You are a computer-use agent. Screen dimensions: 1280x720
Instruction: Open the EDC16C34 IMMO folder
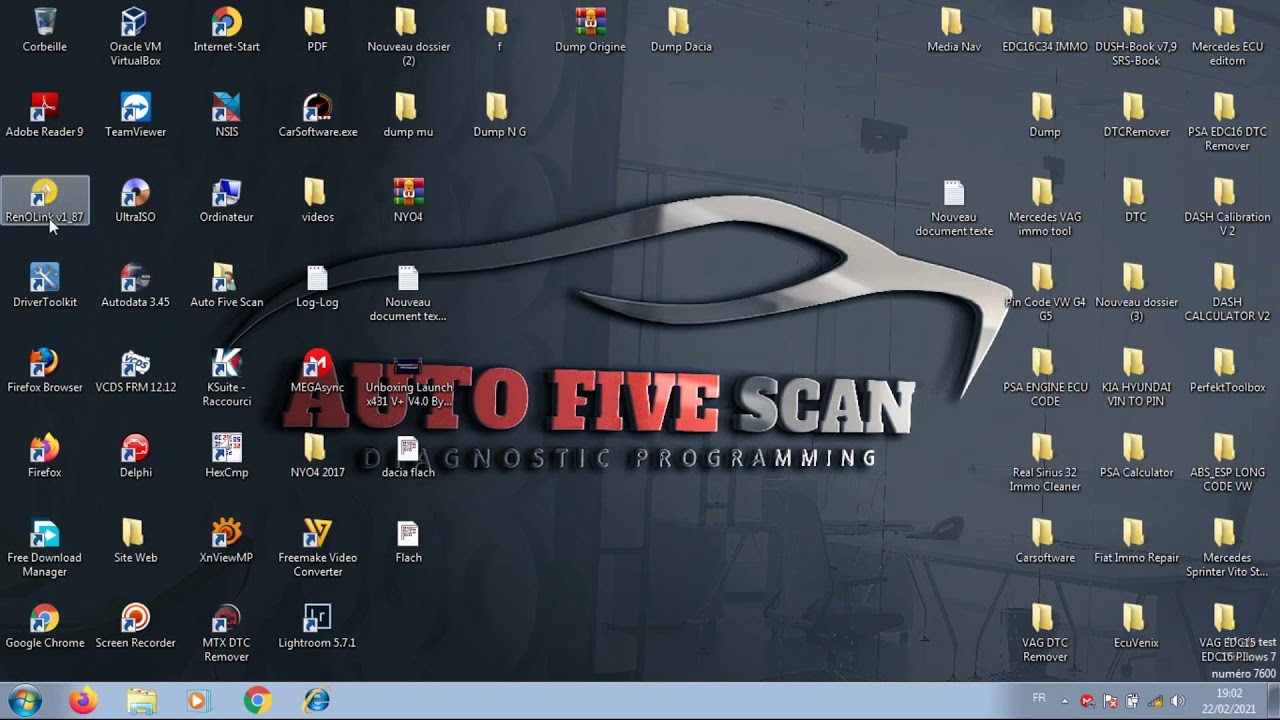(1045, 30)
